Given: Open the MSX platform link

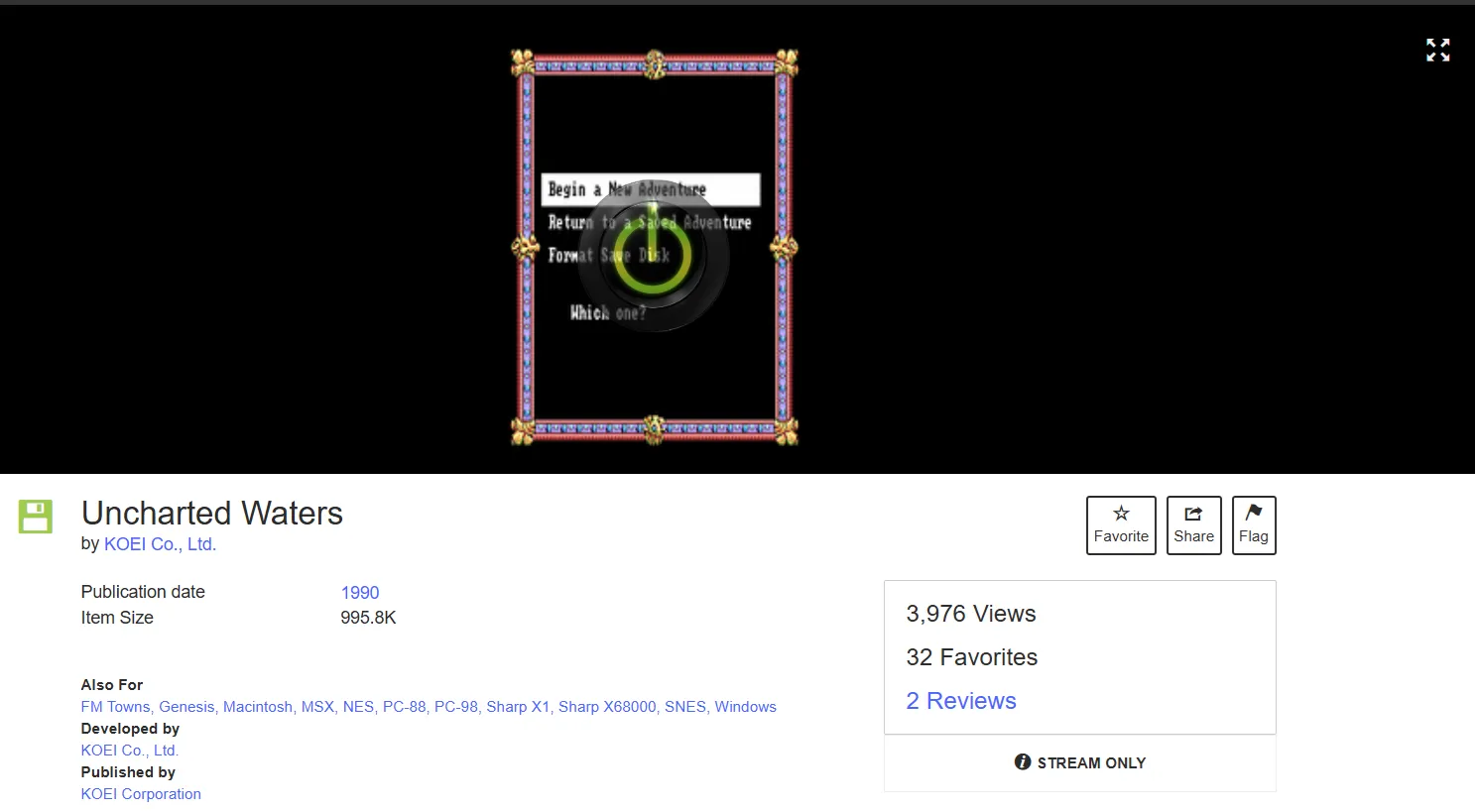Looking at the screenshot, I should coord(317,707).
